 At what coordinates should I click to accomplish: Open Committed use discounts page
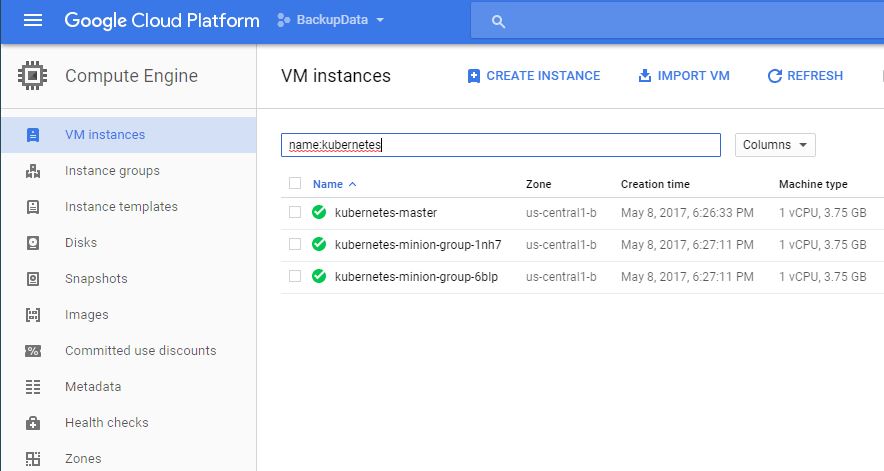point(140,351)
